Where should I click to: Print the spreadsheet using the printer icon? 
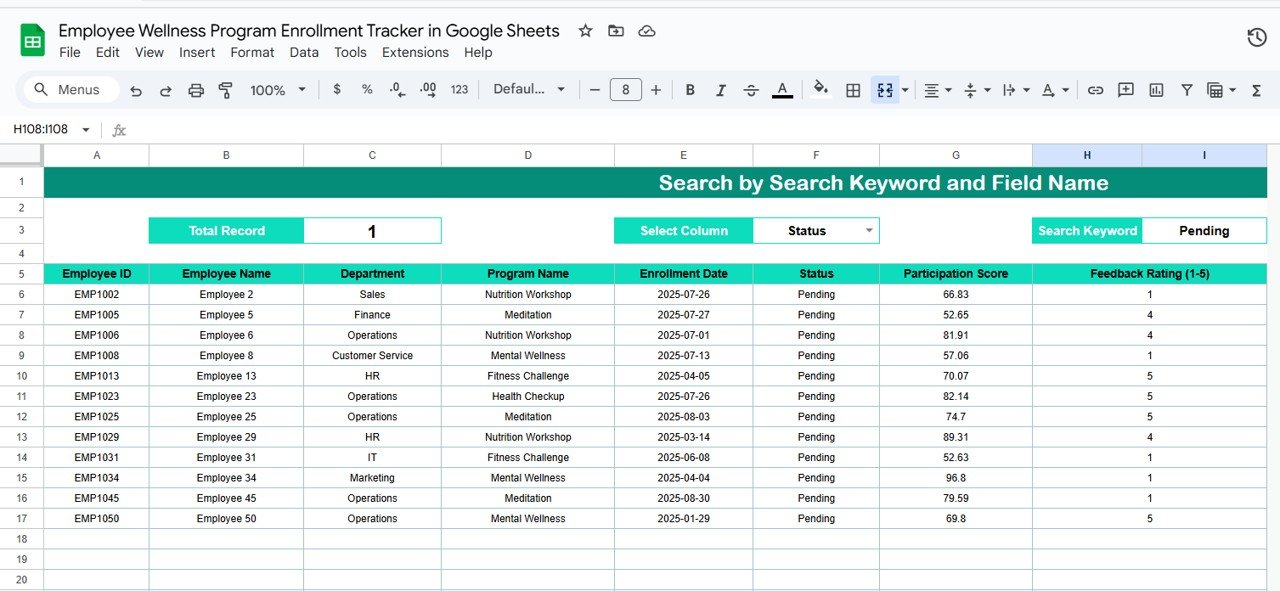(196, 90)
